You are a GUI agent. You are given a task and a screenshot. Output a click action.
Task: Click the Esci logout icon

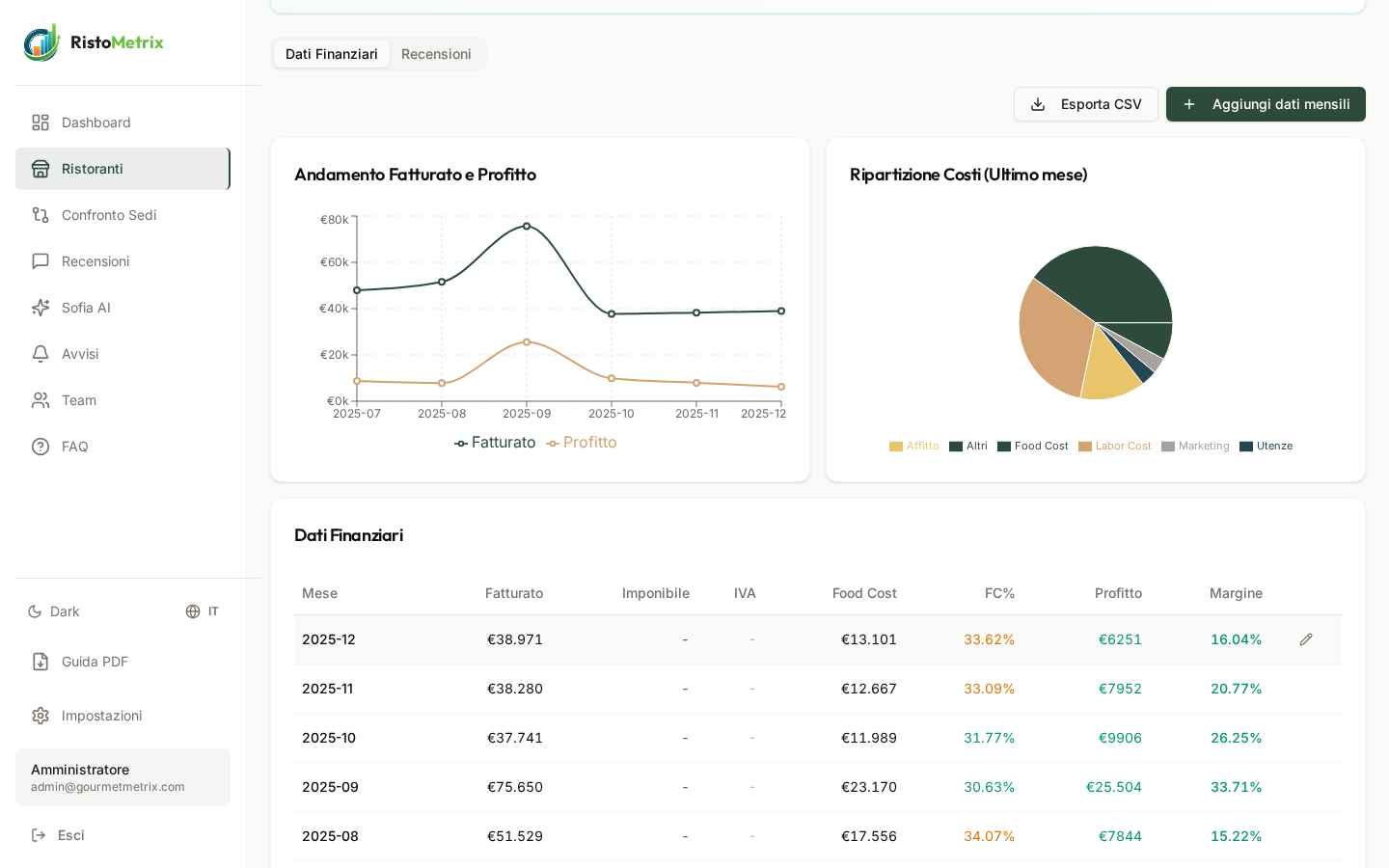click(39, 835)
